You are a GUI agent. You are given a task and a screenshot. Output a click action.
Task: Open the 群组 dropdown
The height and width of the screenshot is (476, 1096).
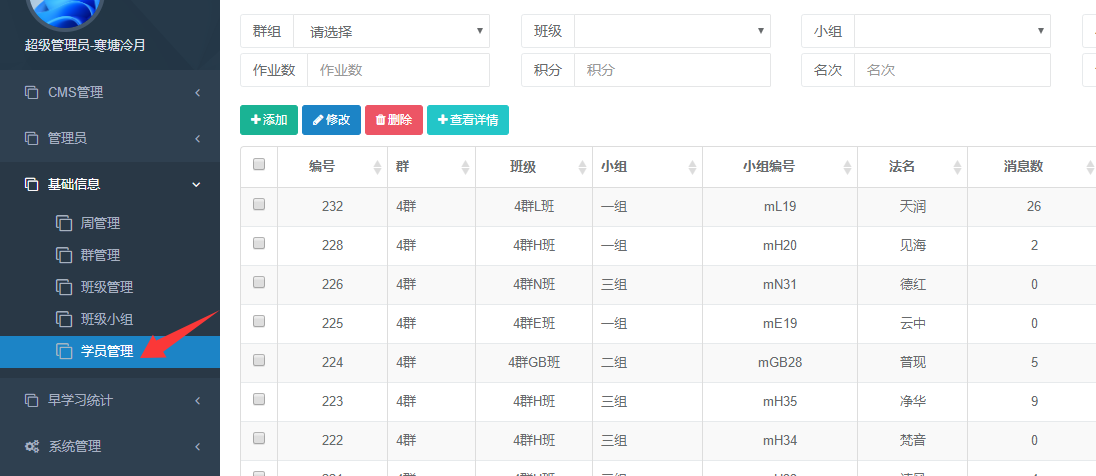(x=391, y=31)
